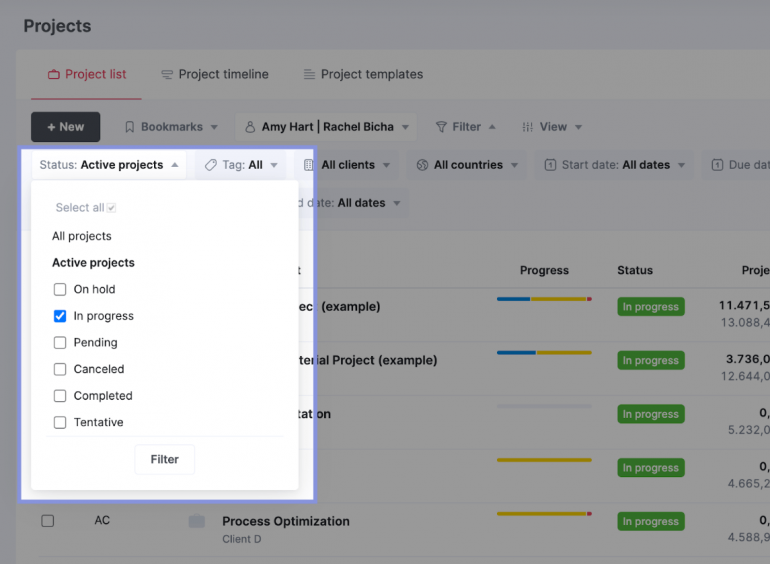Apply status selection with the Filter button
The image size is (770, 564).
tap(165, 459)
